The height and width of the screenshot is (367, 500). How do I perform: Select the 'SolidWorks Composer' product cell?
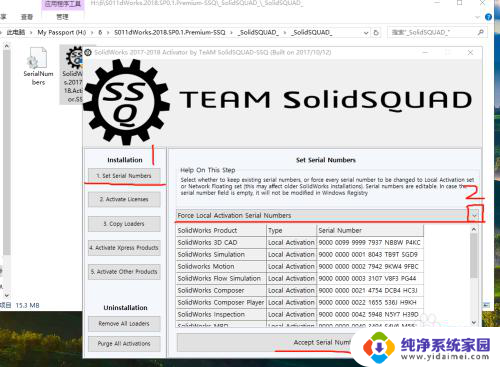[x=221, y=290]
